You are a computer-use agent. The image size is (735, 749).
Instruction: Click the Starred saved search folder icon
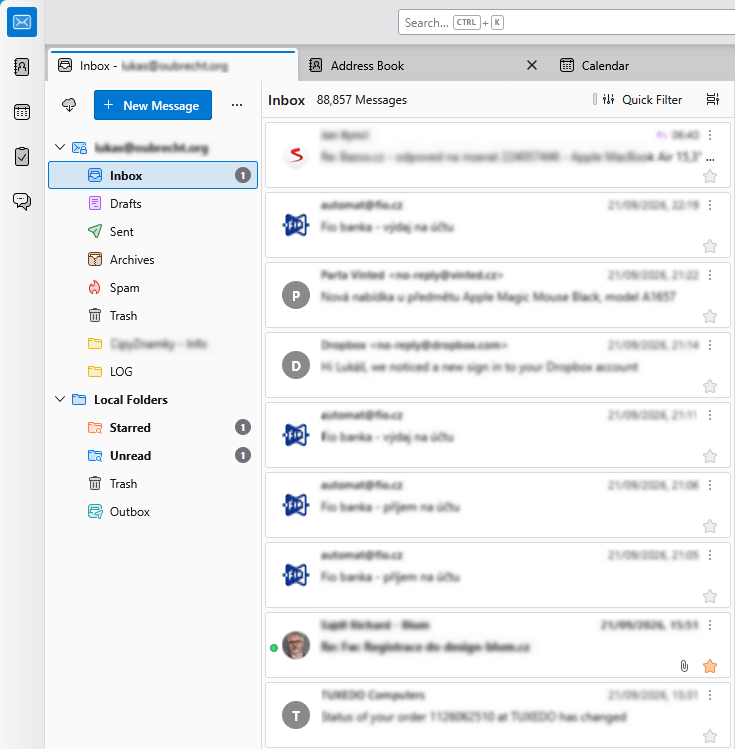tap(95, 428)
